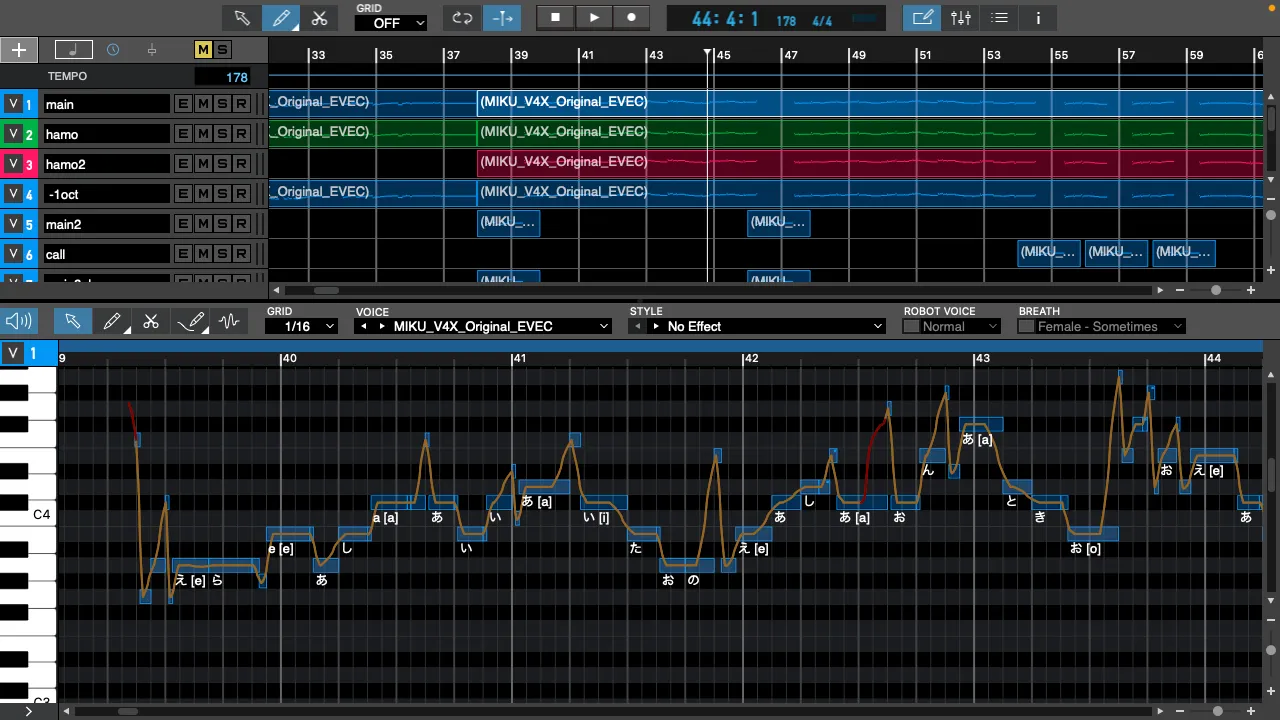Select the scissors tool in top toolbar
1280x720 pixels.
click(319, 18)
